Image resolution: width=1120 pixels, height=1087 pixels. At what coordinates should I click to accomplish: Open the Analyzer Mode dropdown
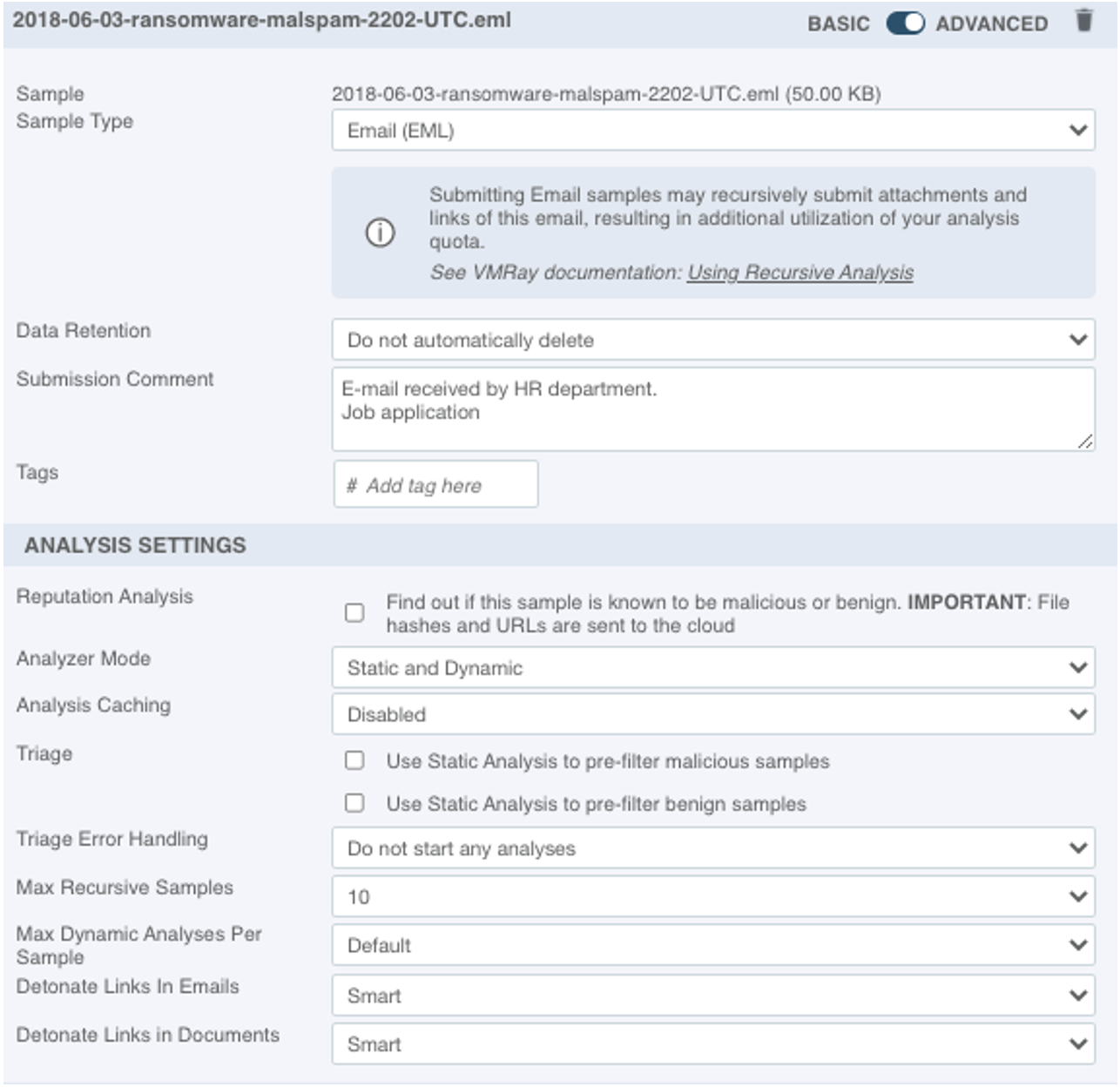712,668
